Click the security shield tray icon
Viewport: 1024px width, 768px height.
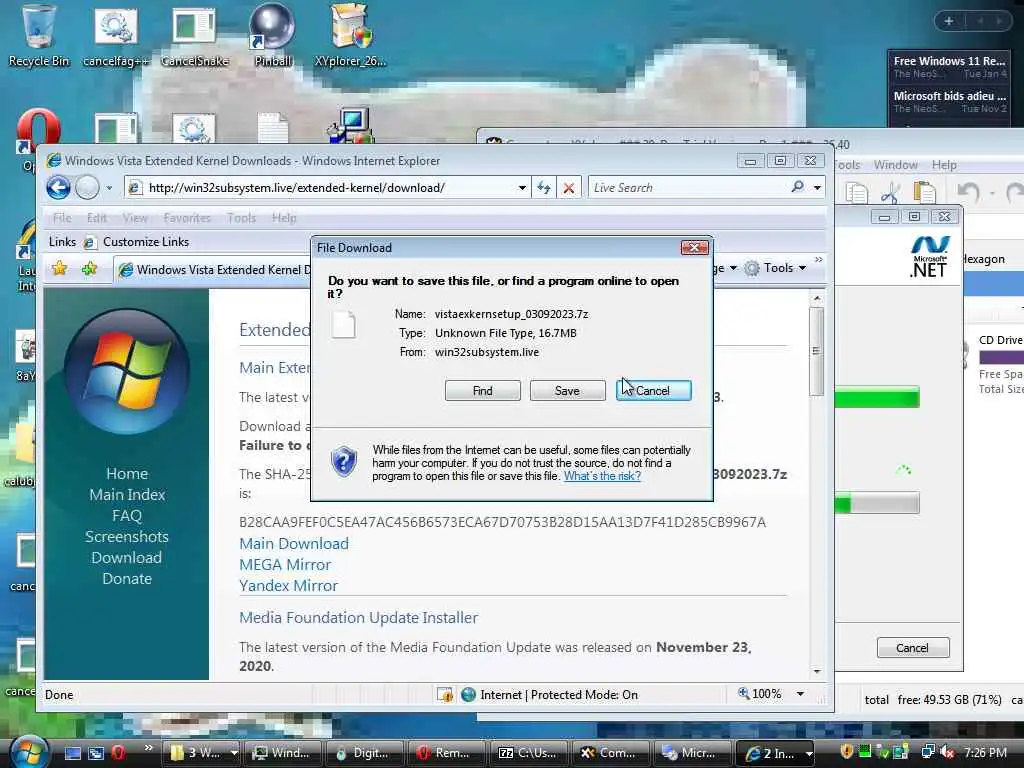pos(847,752)
